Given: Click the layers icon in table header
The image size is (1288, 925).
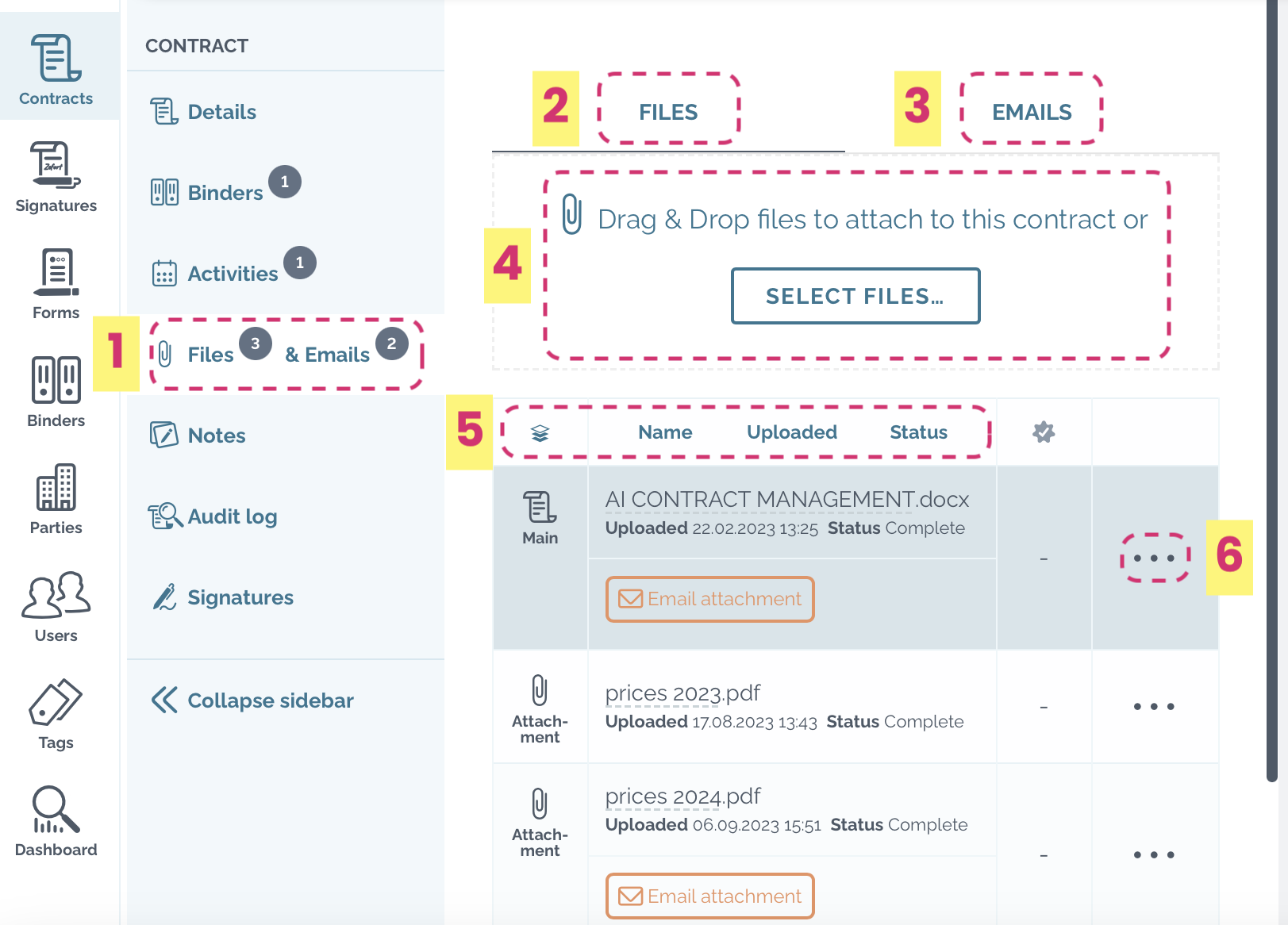Looking at the screenshot, I should (540, 433).
